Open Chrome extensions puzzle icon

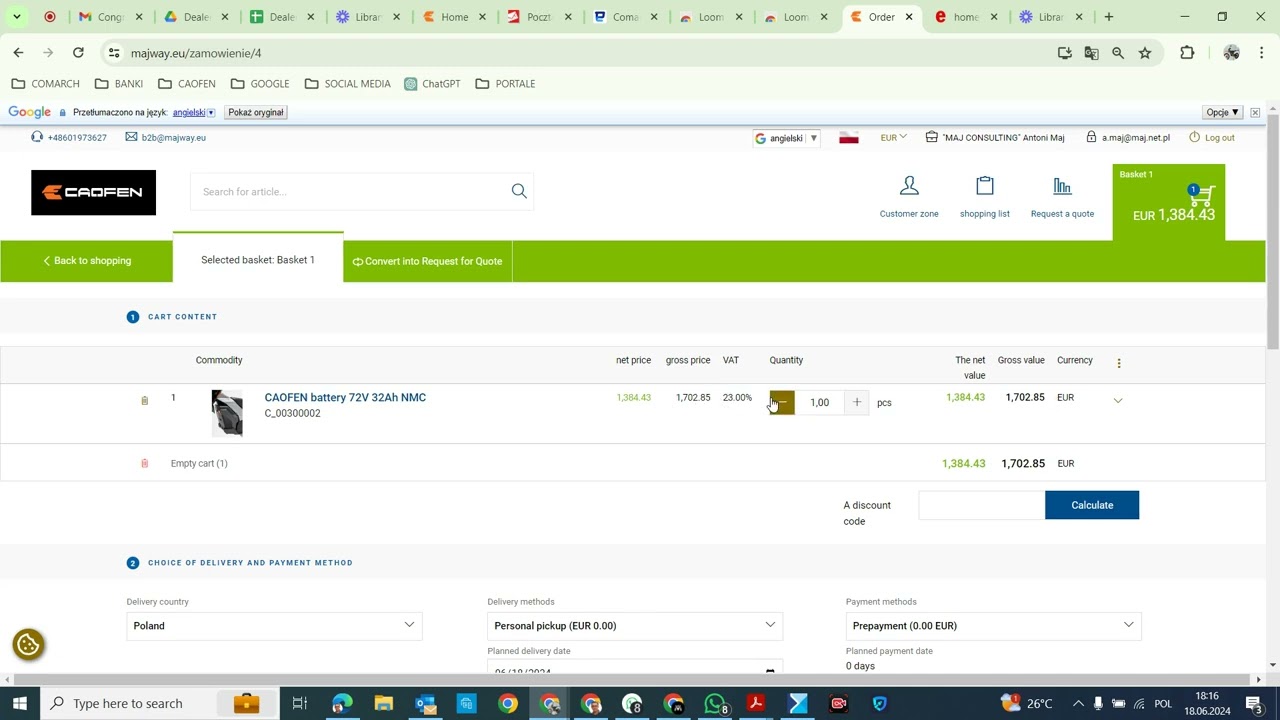(x=1187, y=53)
